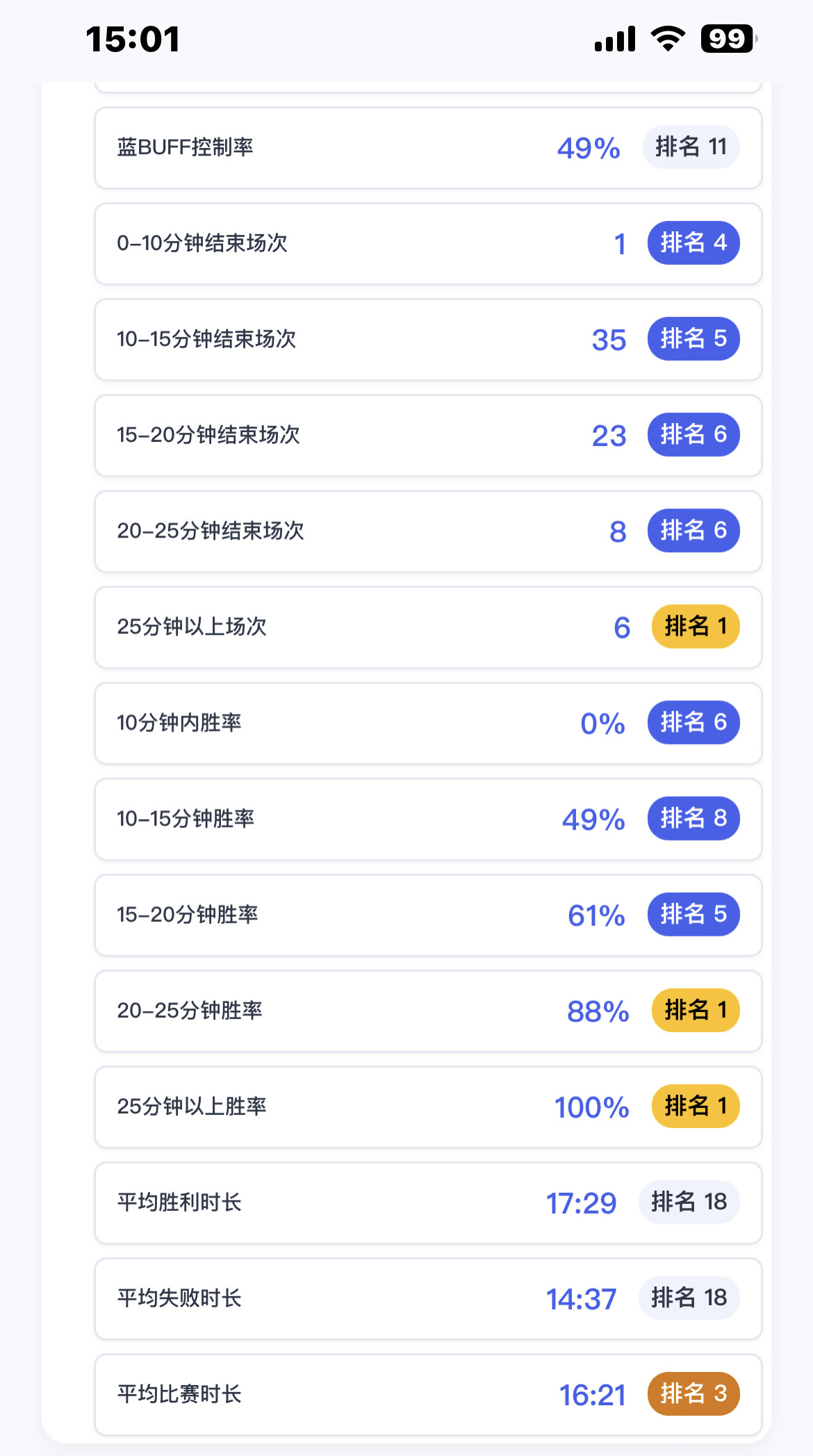Tap the battery level indicator
The image size is (813, 1456).
pos(728,39)
